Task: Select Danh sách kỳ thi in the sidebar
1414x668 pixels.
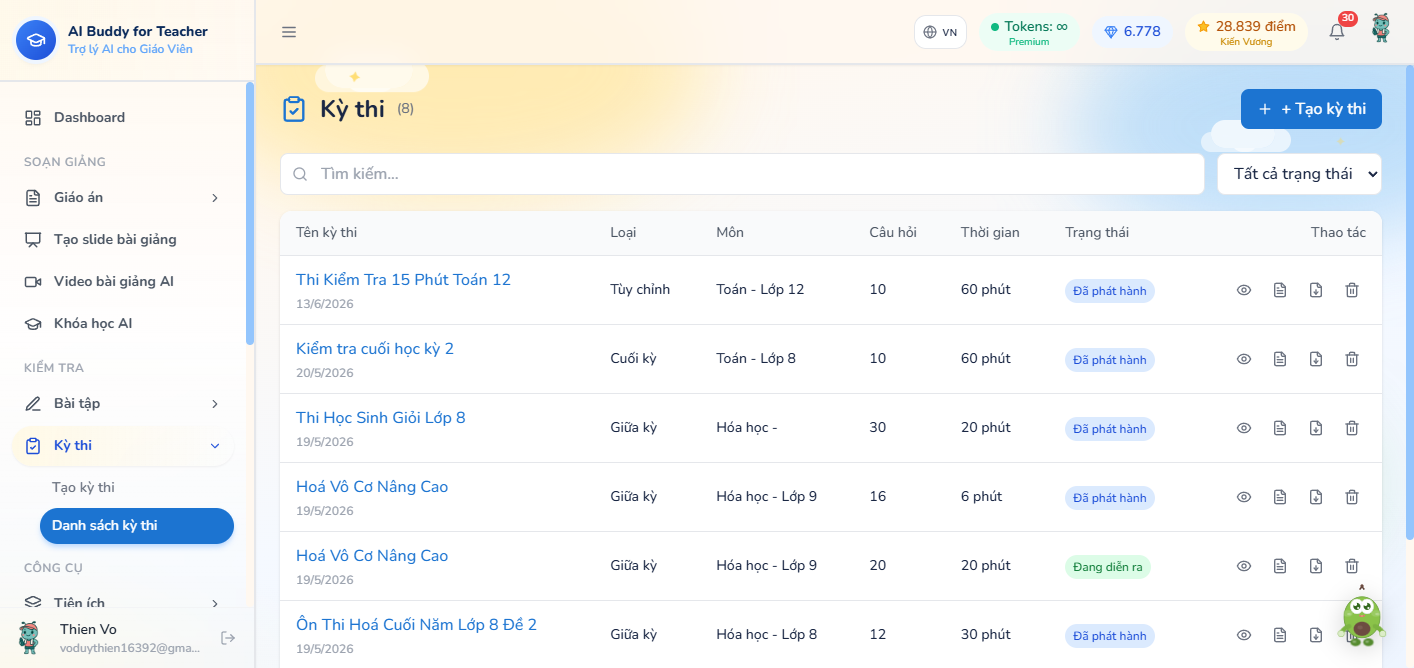Action: click(x=136, y=526)
